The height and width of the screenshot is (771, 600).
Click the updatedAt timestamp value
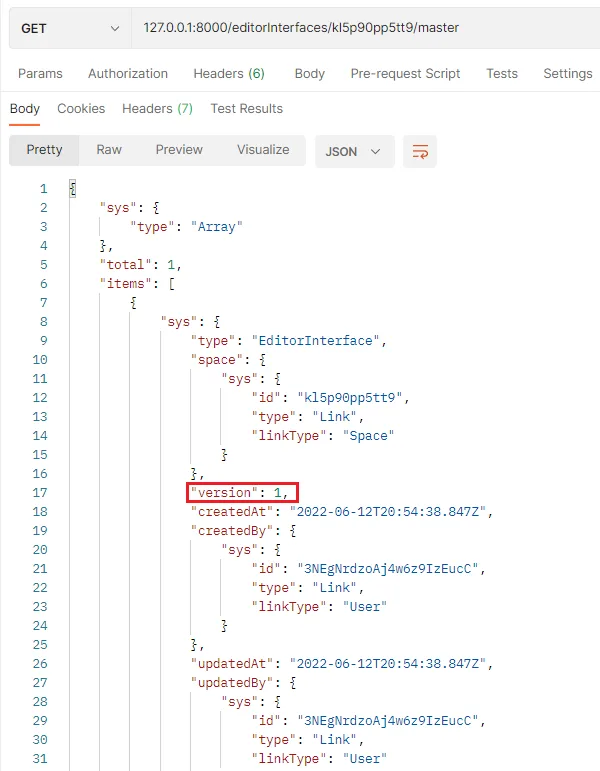[388, 664]
